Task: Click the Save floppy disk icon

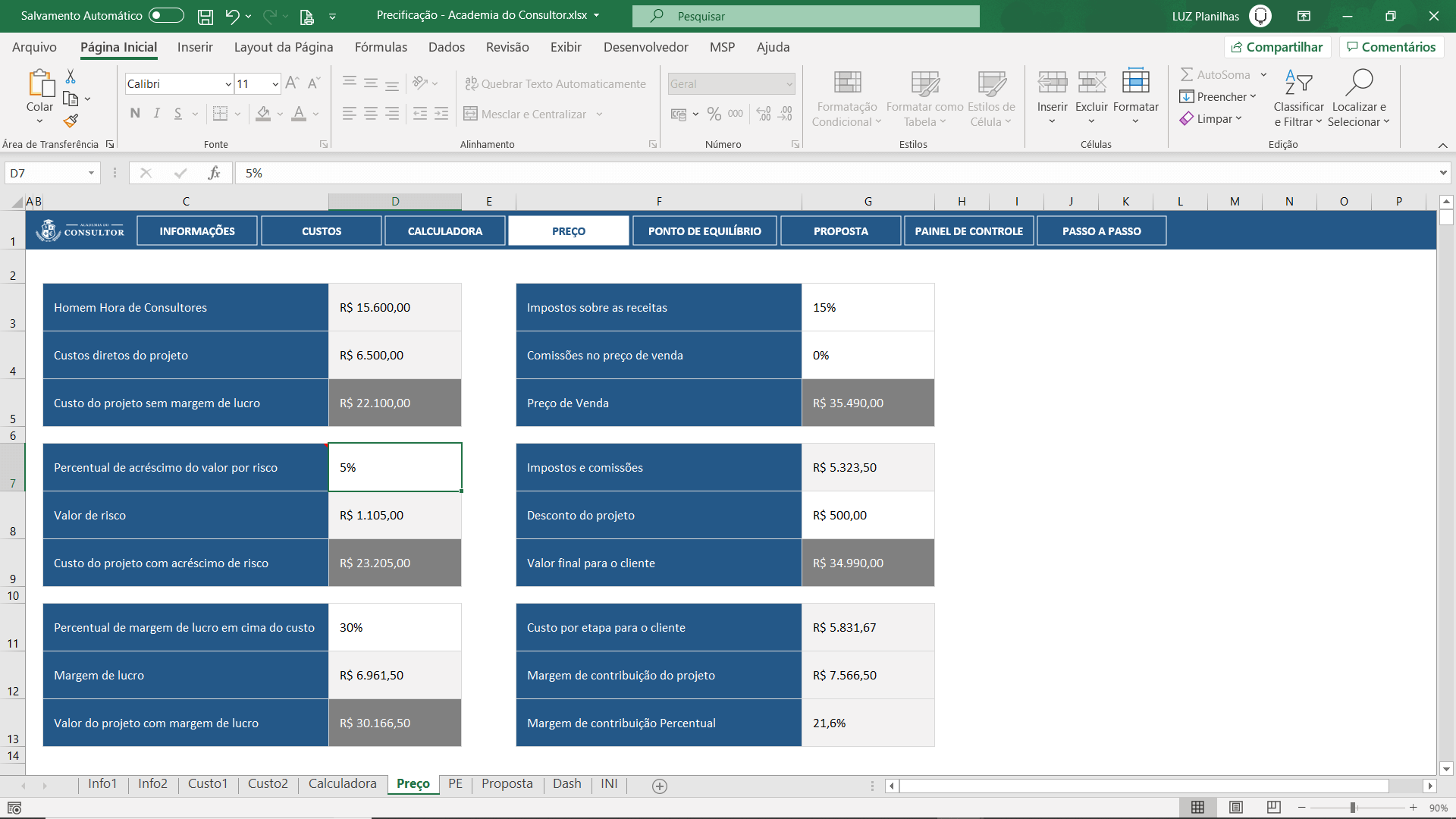Action: click(x=205, y=16)
